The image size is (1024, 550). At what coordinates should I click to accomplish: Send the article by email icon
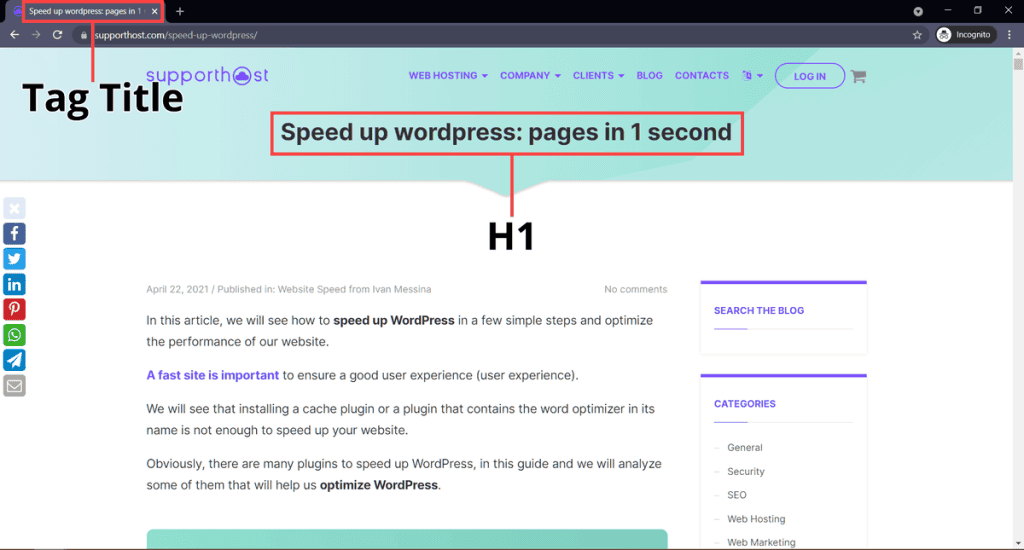14,385
